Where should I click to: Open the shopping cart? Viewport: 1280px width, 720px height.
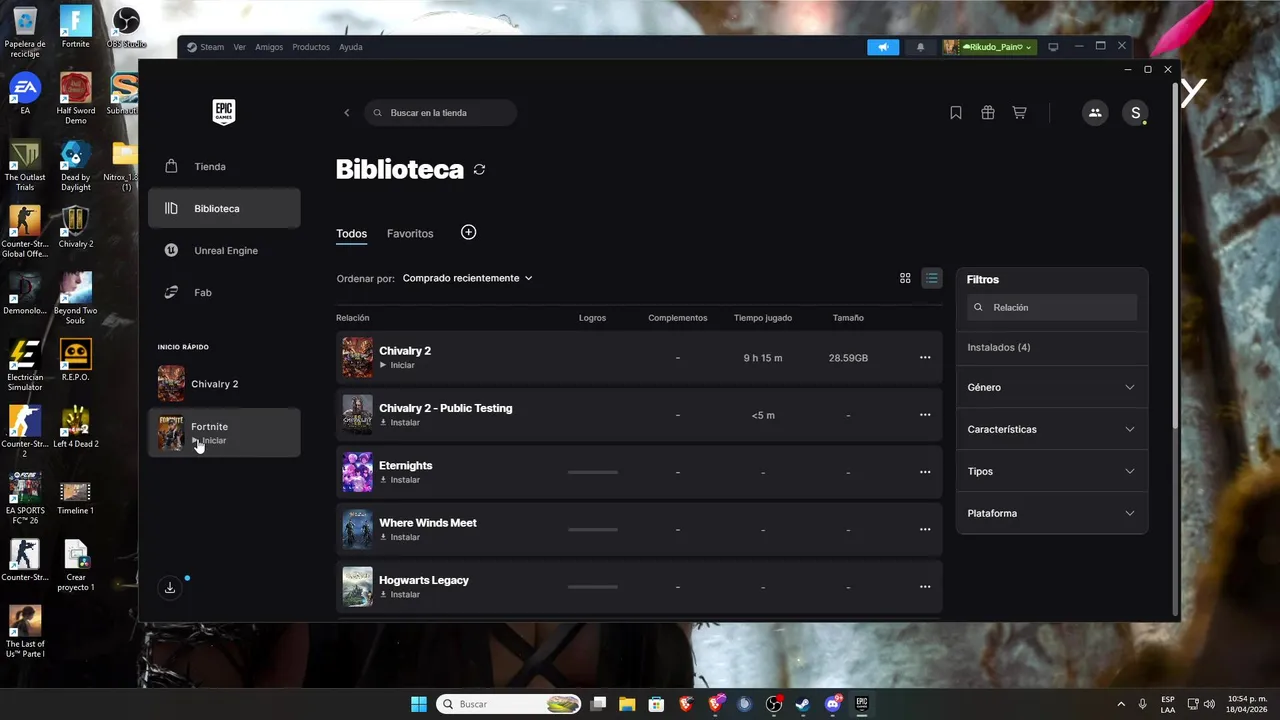(x=1019, y=113)
